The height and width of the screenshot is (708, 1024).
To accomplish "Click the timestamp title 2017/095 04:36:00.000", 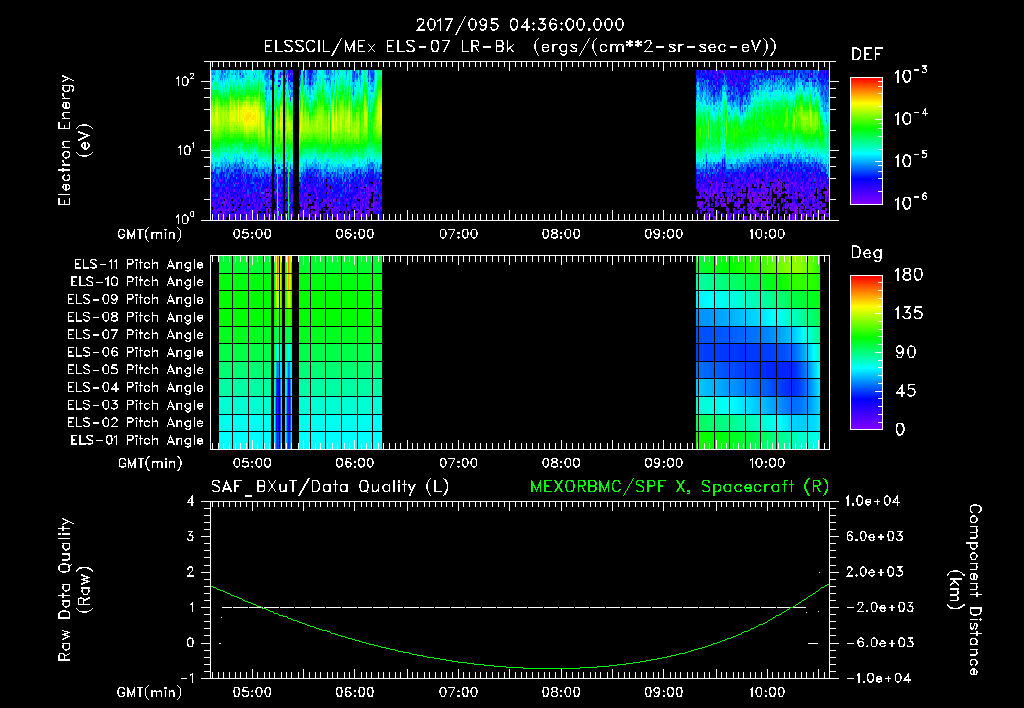I will 520,25.
